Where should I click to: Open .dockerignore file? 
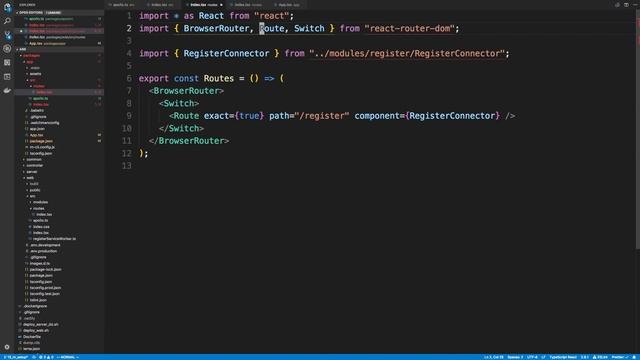coord(35,306)
